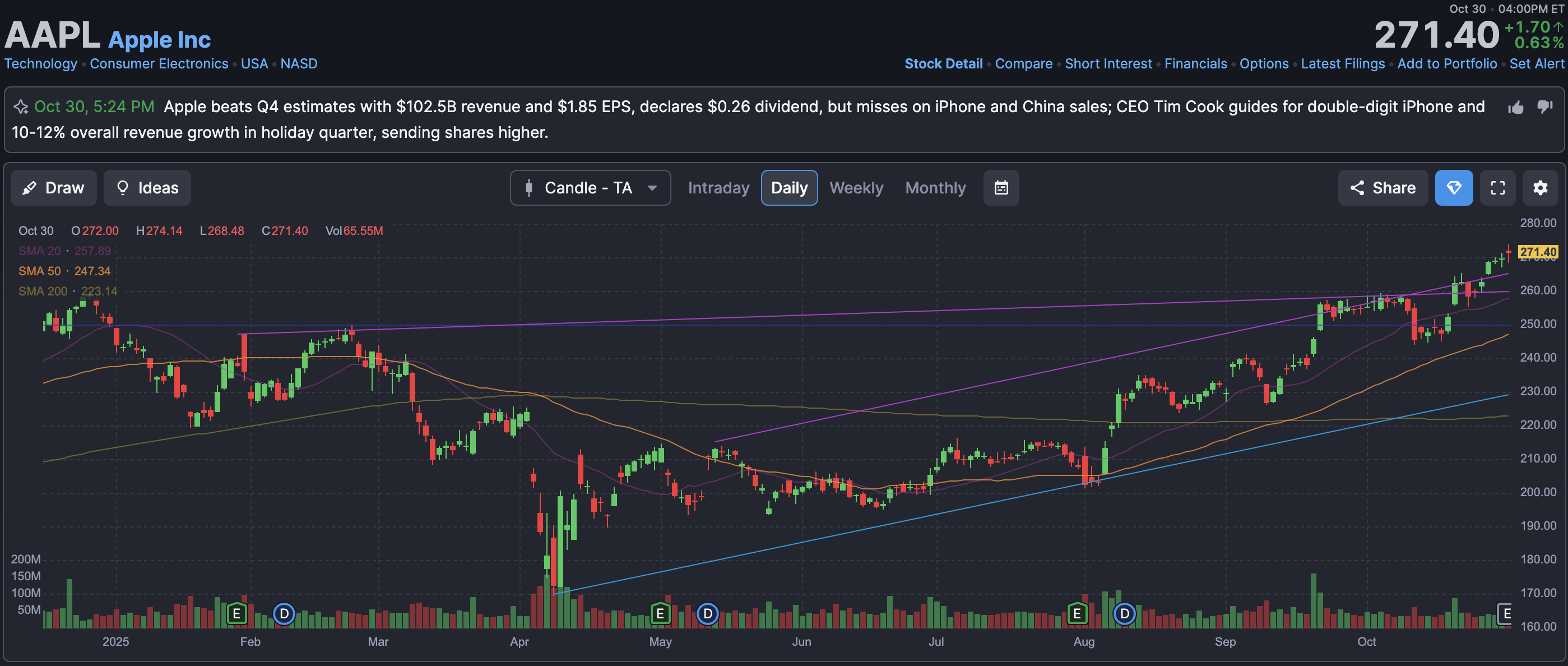Click the blue diamond premium icon
The height and width of the screenshot is (666, 1568).
[1454, 187]
